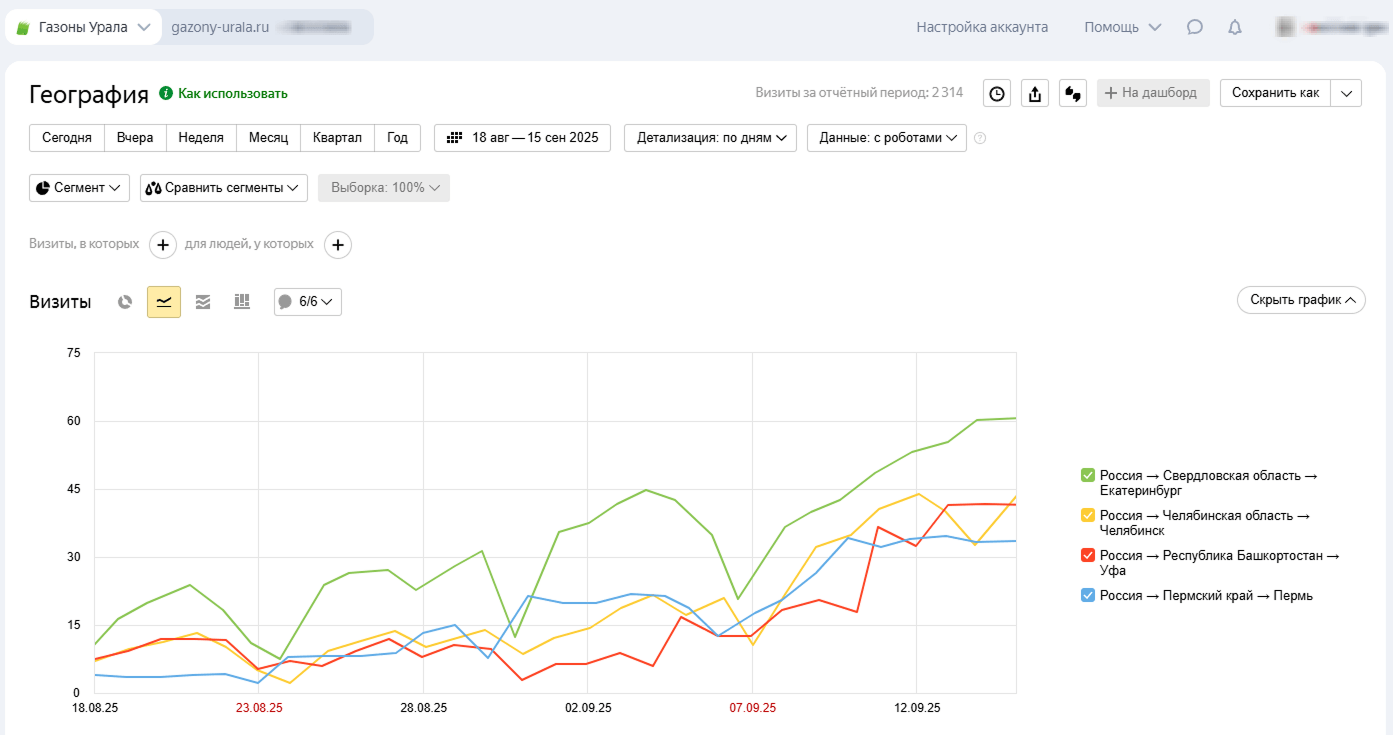Image resolution: width=1393 pixels, height=735 pixels.
Task: Click the red Уфа legend color swatch
Action: click(1087, 555)
